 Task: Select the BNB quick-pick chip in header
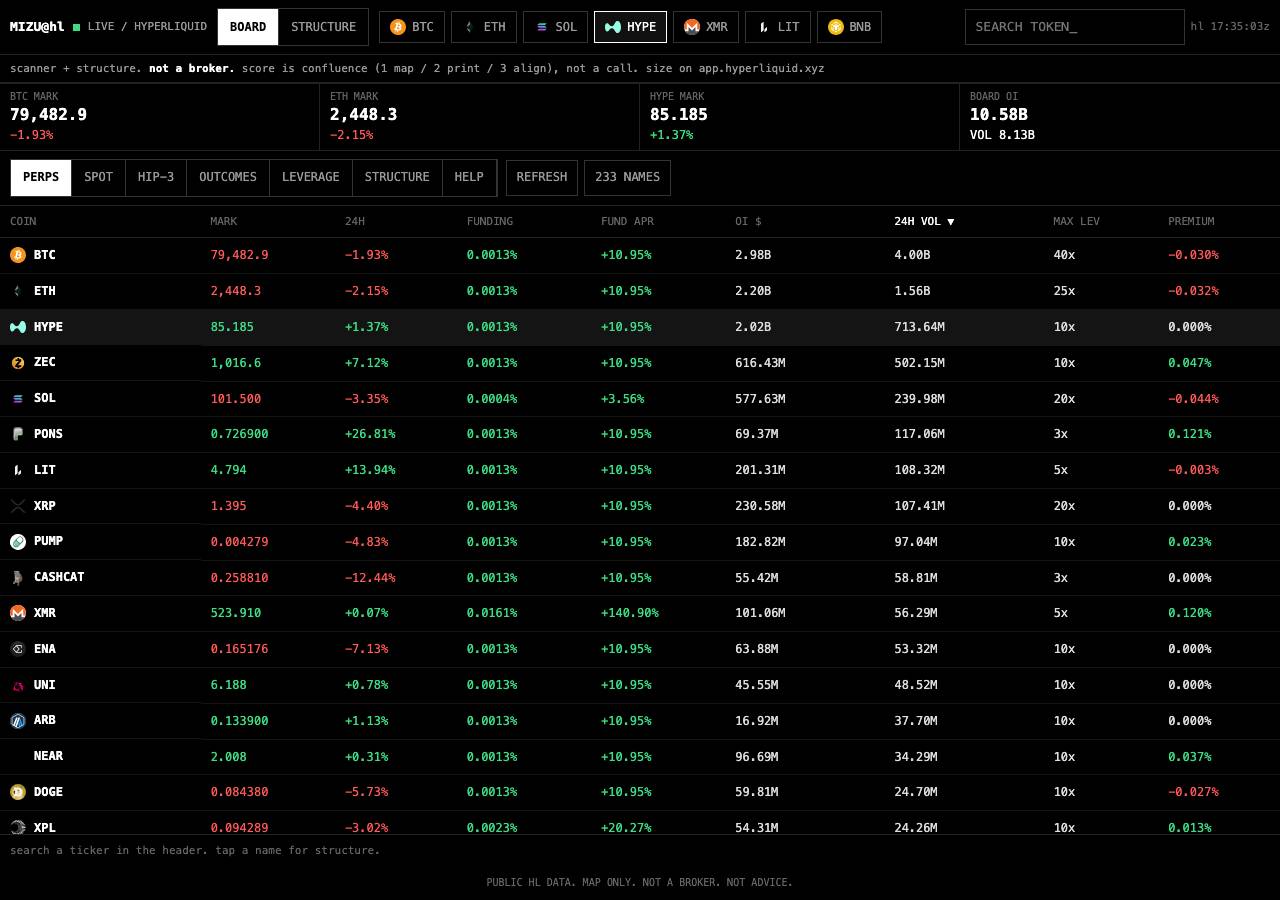point(850,27)
